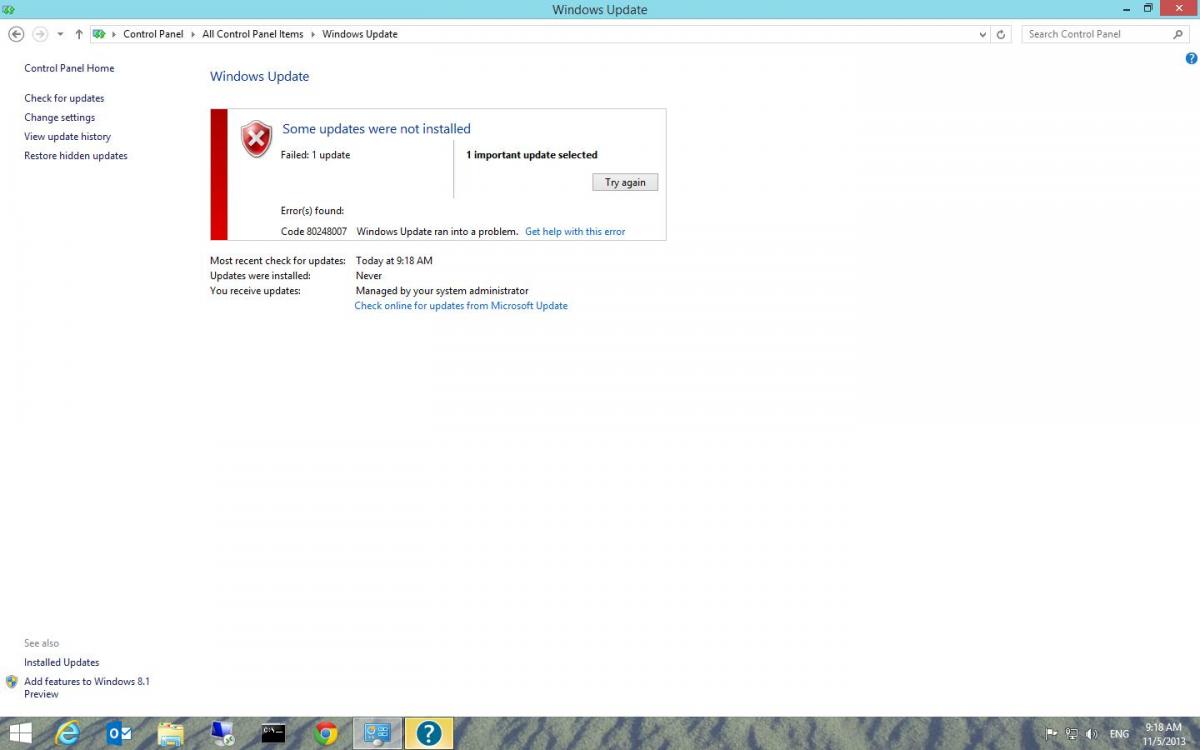The width and height of the screenshot is (1200, 750).
Task: Click Managed by your system administrator text
Action: tap(442, 291)
